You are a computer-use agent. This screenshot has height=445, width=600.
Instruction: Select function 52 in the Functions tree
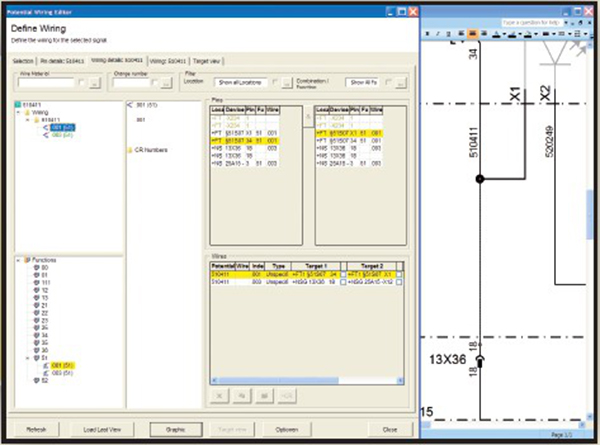[x=45, y=381]
